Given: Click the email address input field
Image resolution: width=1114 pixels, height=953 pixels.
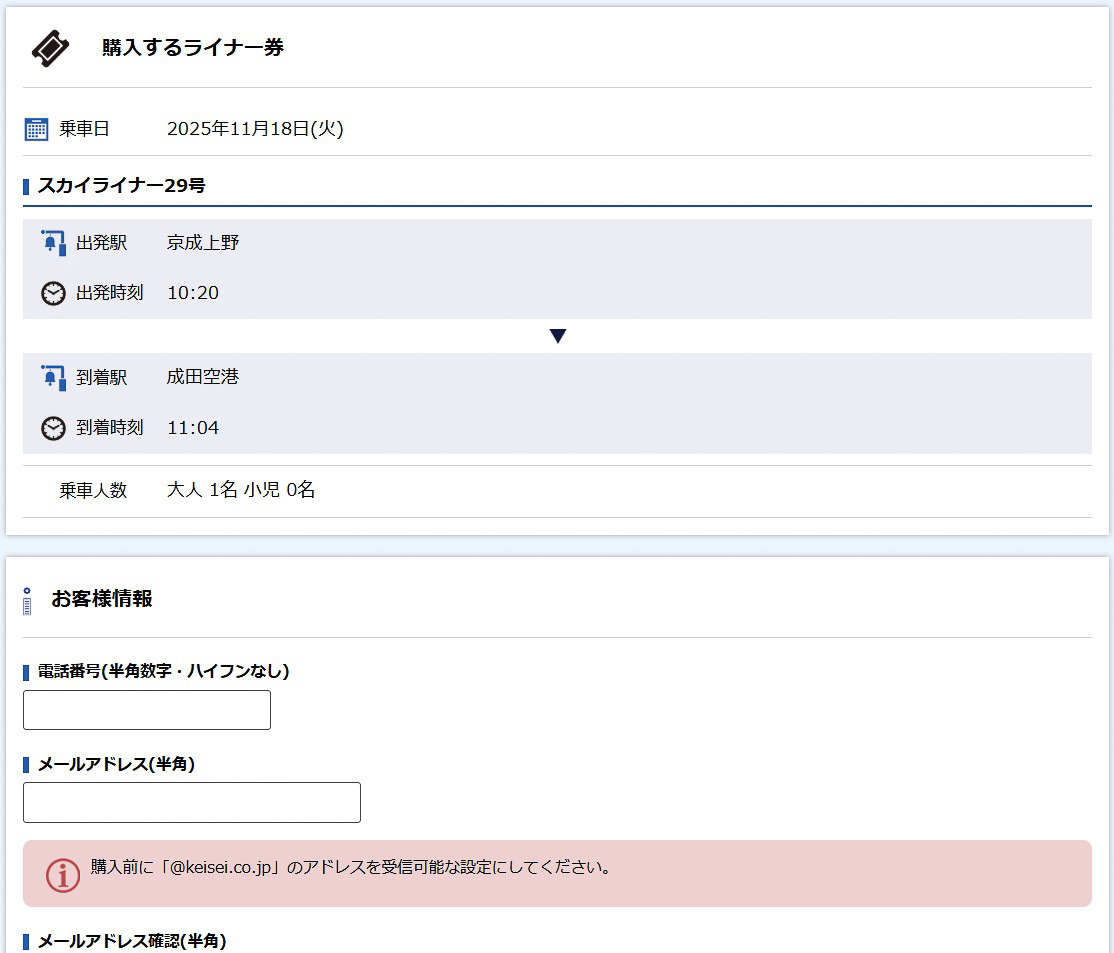Looking at the screenshot, I should [x=191, y=802].
